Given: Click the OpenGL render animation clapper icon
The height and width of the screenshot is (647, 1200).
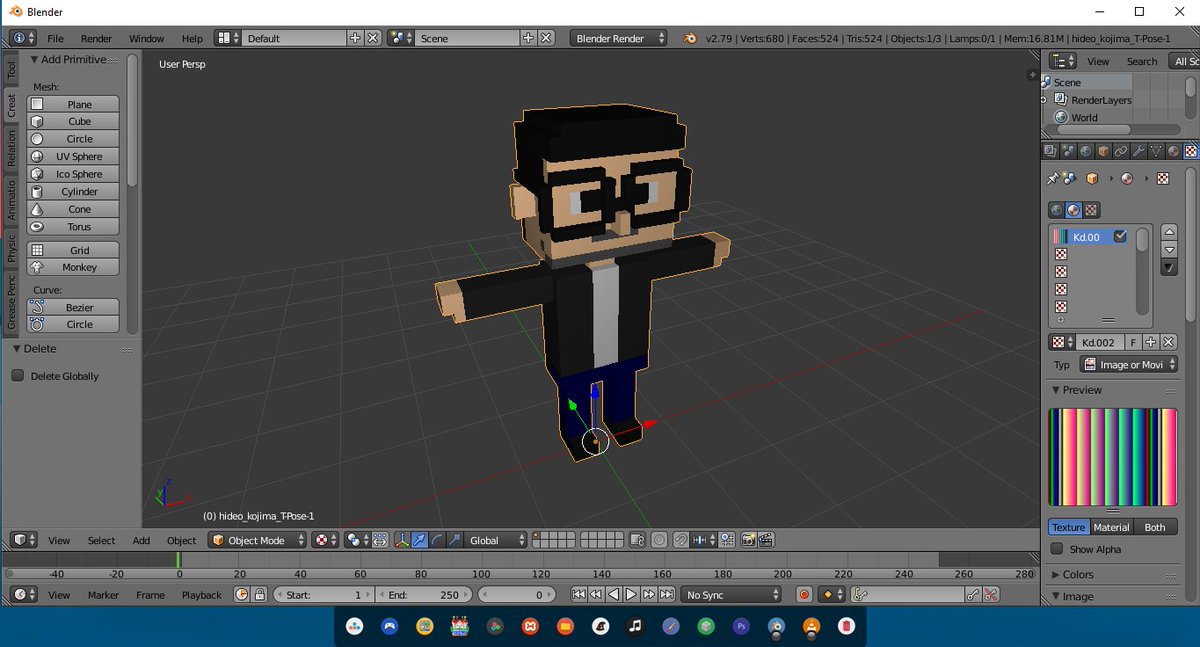Looking at the screenshot, I should point(766,540).
